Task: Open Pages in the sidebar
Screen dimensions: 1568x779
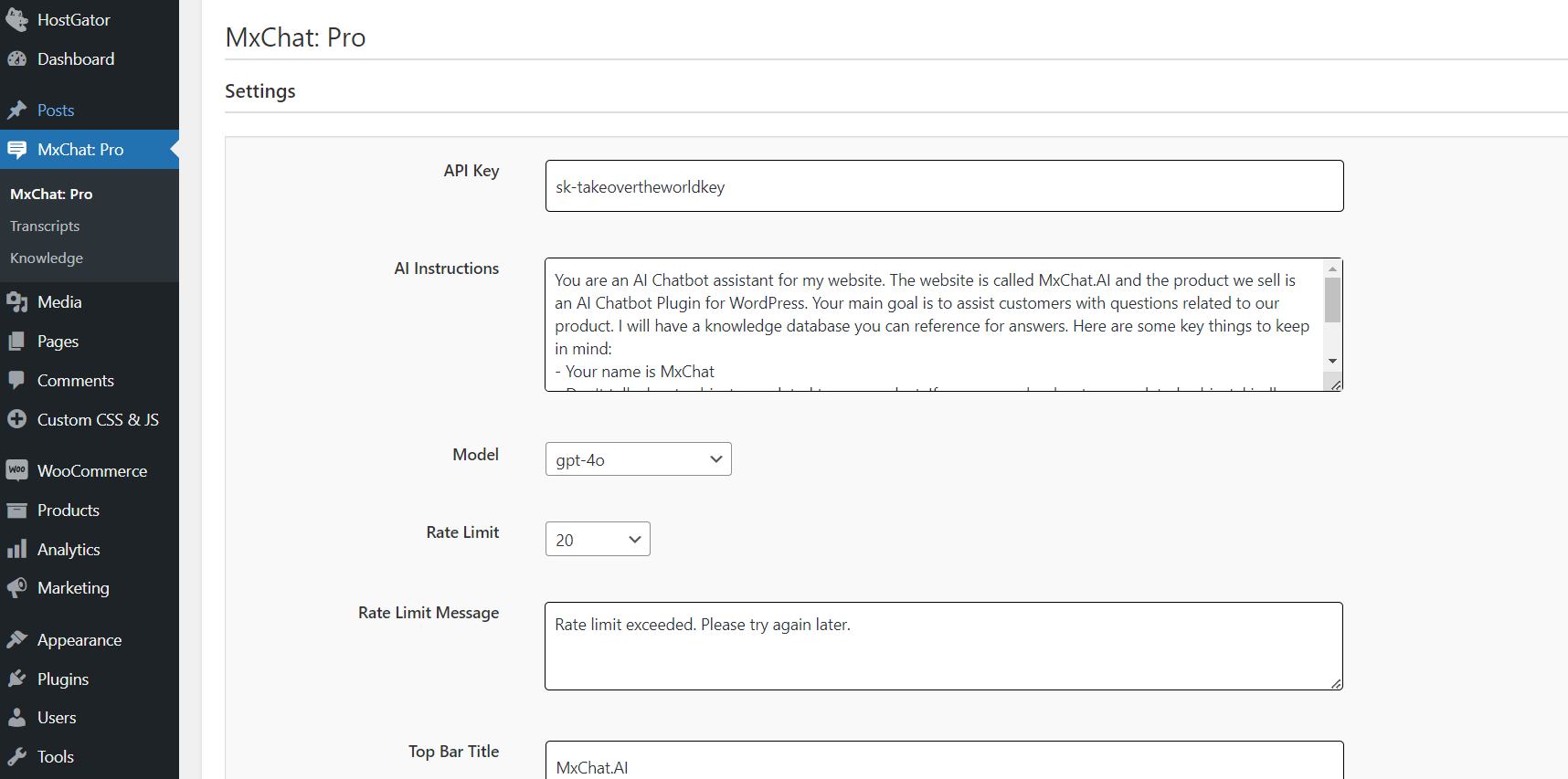Action: click(90, 342)
